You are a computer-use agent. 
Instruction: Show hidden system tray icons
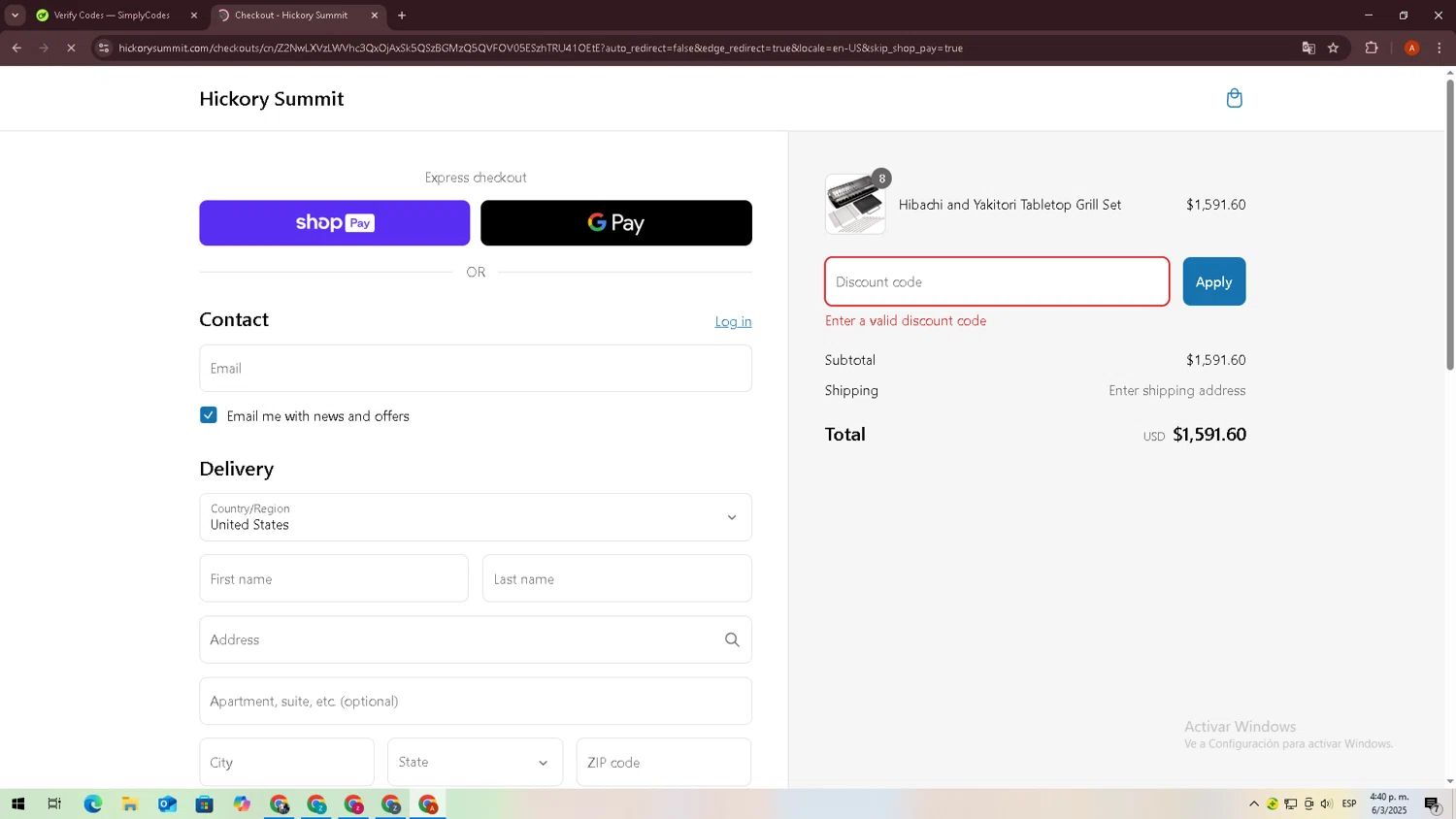point(1254,803)
